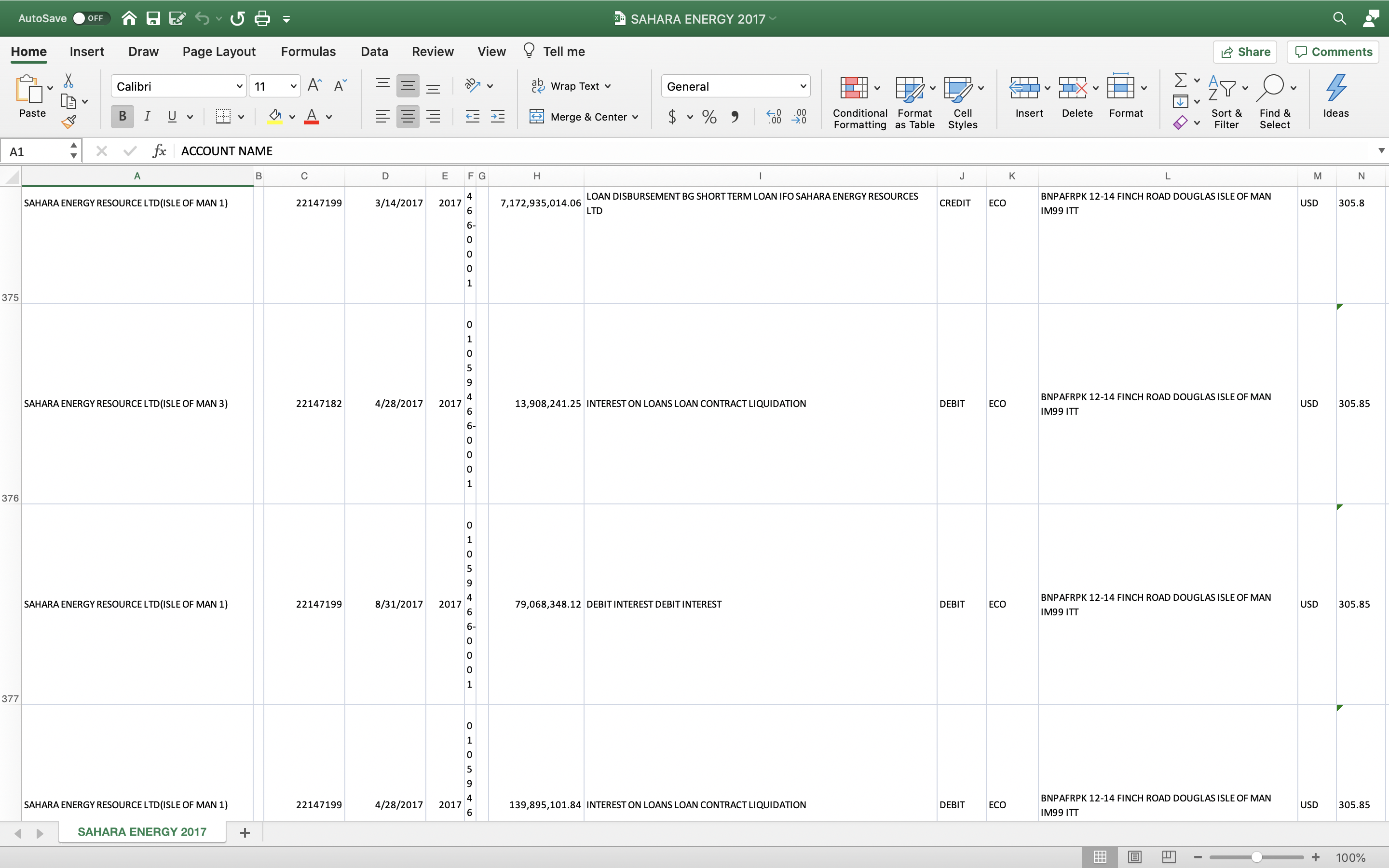
Task: Open Format as Table gallery
Action: [x=915, y=102]
